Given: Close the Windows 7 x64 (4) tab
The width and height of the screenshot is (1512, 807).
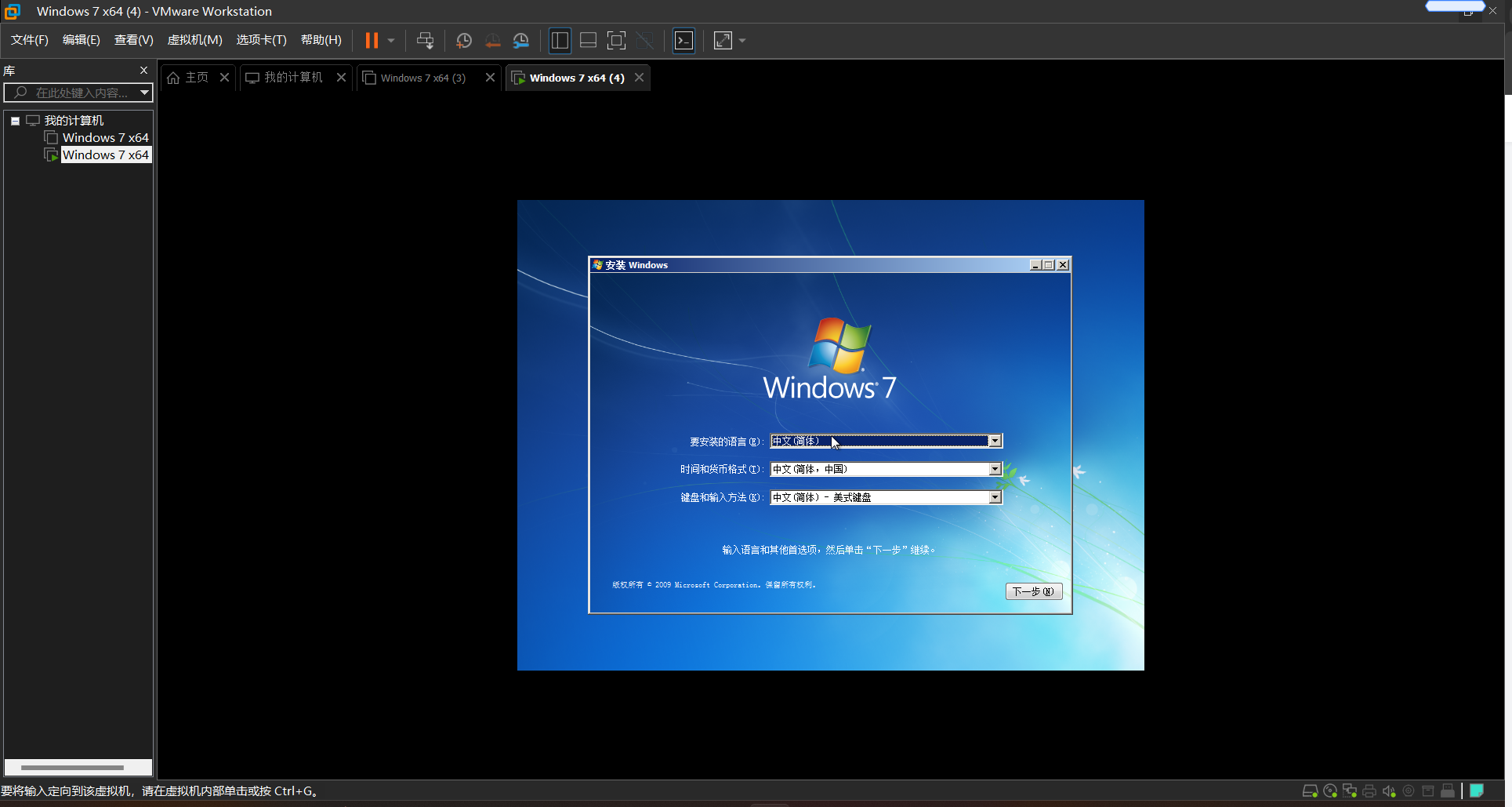Looking at the screenshot, I should click(639, 77).
